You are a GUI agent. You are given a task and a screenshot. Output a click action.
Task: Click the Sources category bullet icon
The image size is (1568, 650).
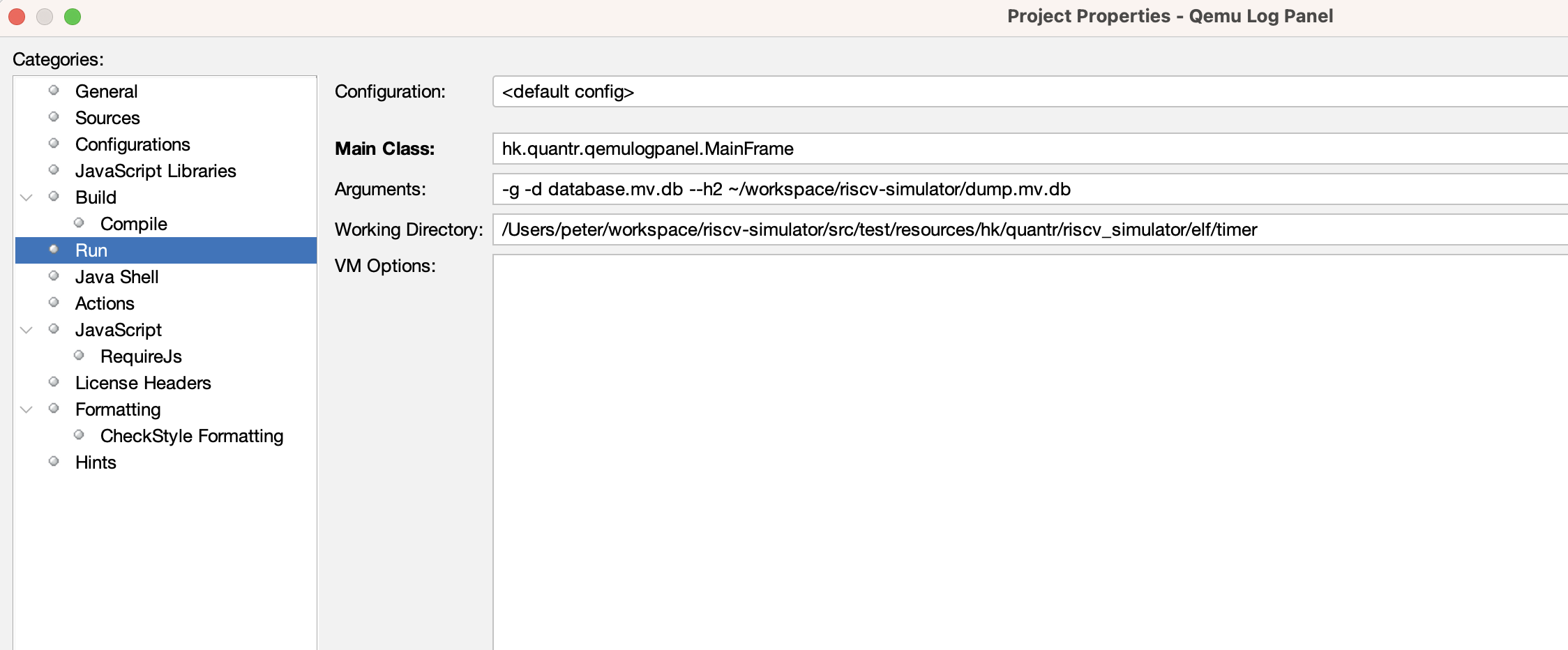(54, 116)
